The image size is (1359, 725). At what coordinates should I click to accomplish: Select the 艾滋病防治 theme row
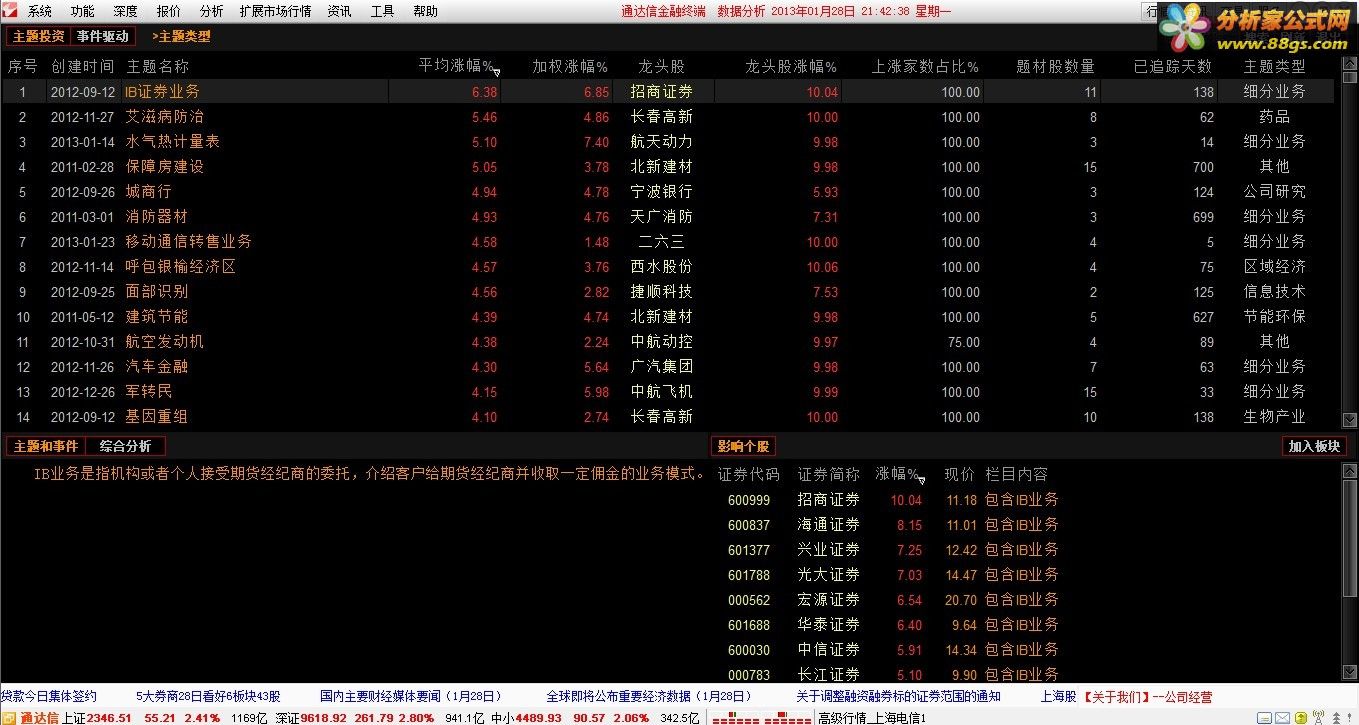tap(668, 117)
